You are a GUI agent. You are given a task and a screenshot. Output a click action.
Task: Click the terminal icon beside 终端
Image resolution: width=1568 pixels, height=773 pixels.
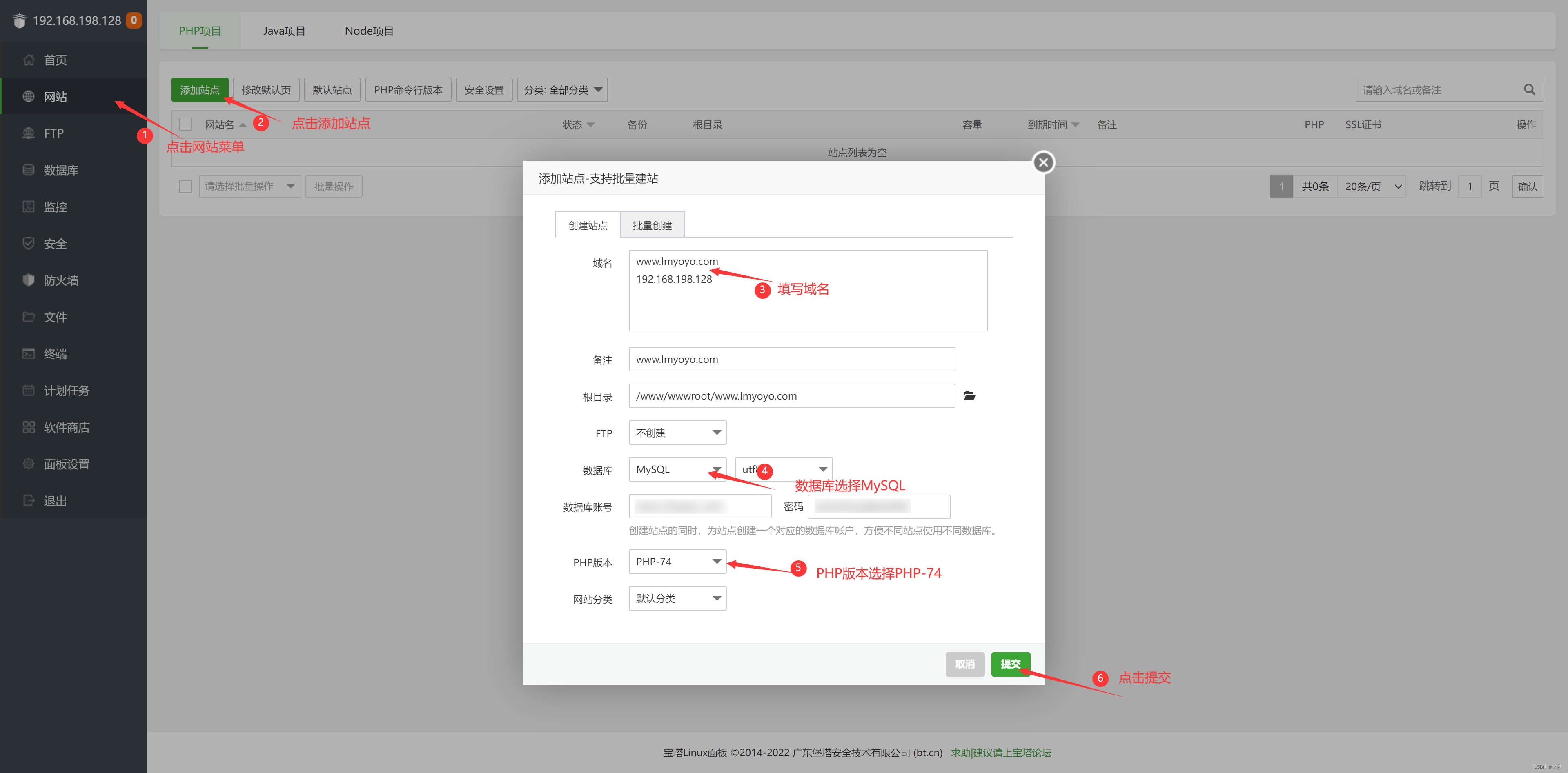pos(29,353)
